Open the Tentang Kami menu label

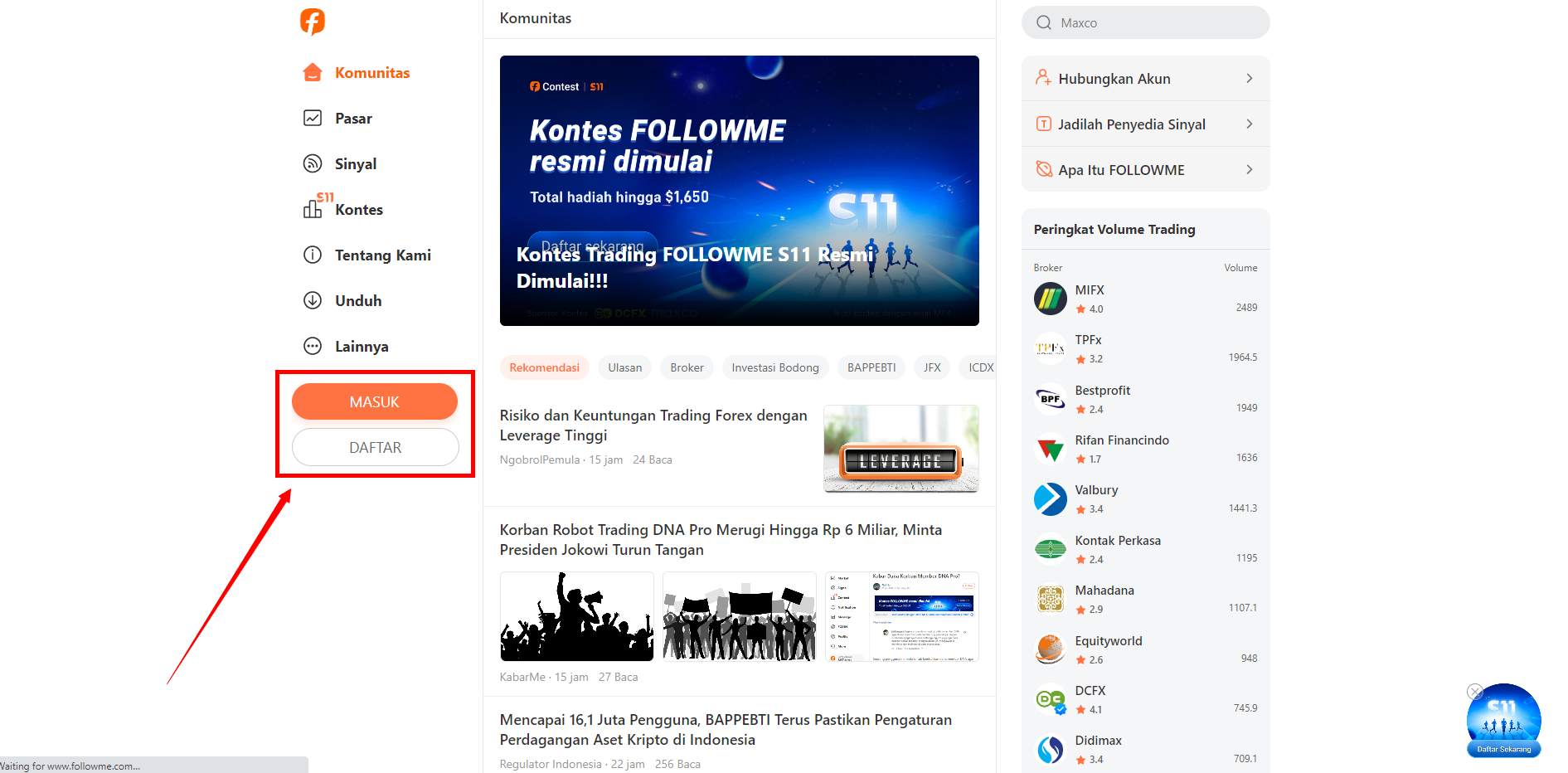tap(383, 255)
